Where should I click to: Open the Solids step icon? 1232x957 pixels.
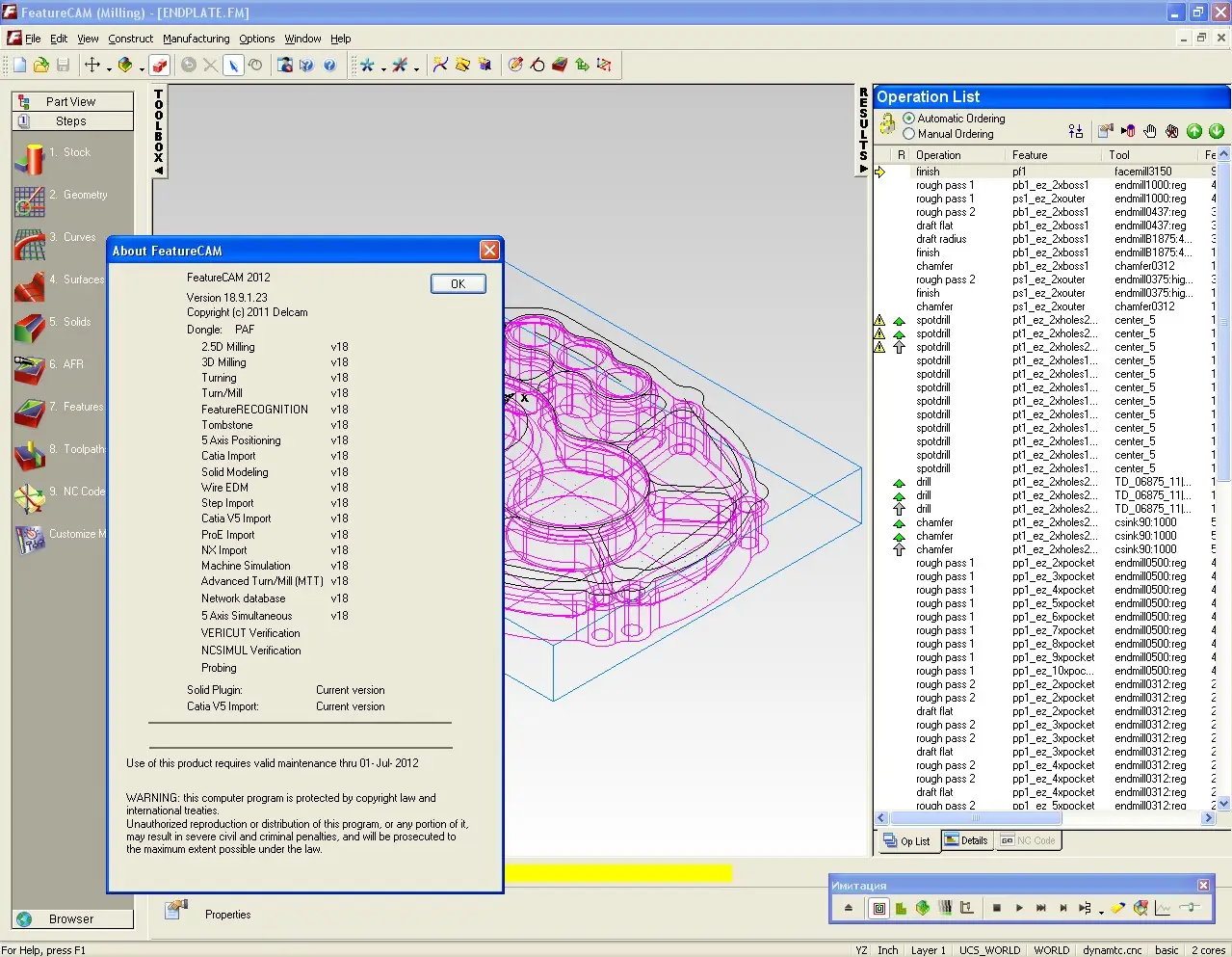[x=29, y=329]
